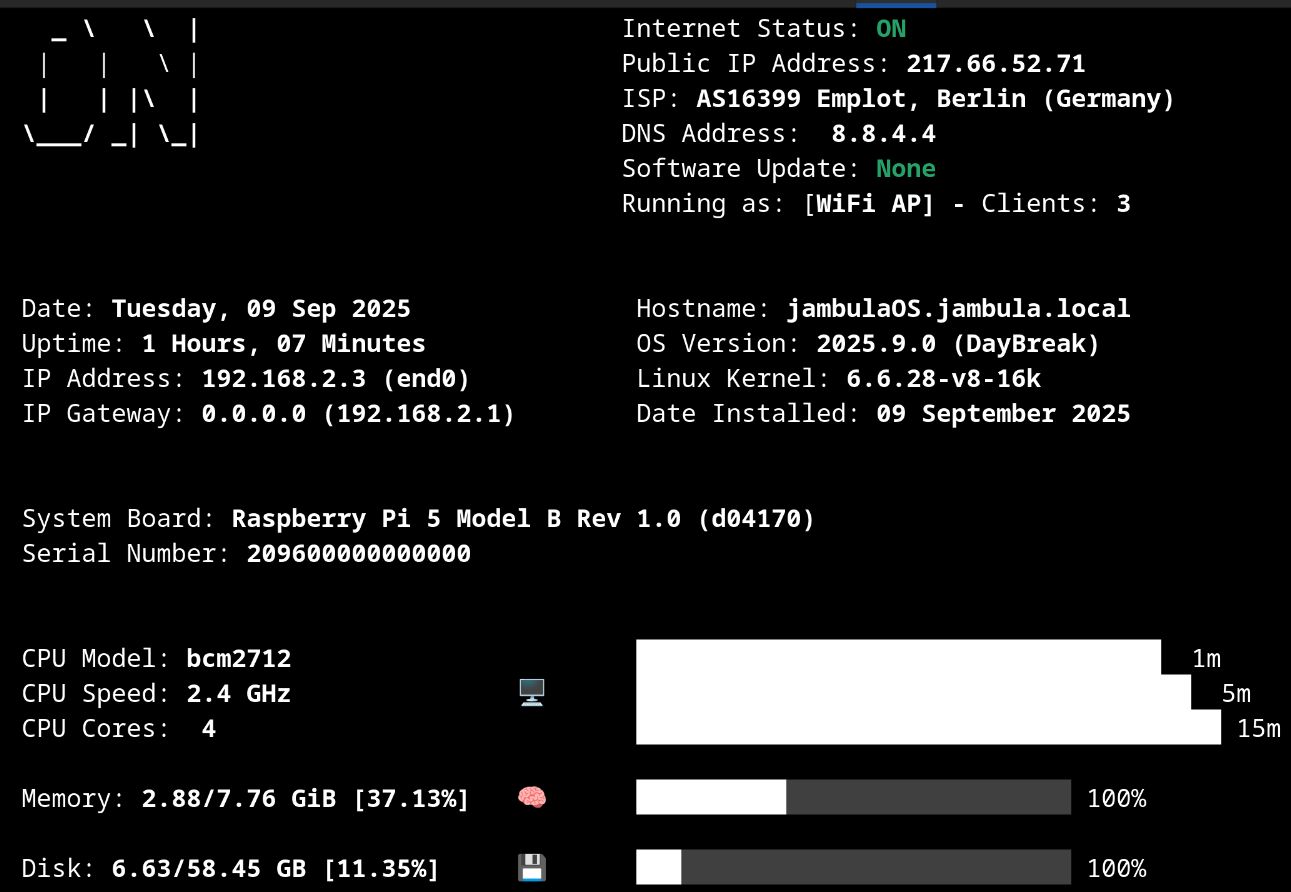1291x892 pixels.
Task: Click the serial number 209600000000000
Action: point(358,554)
